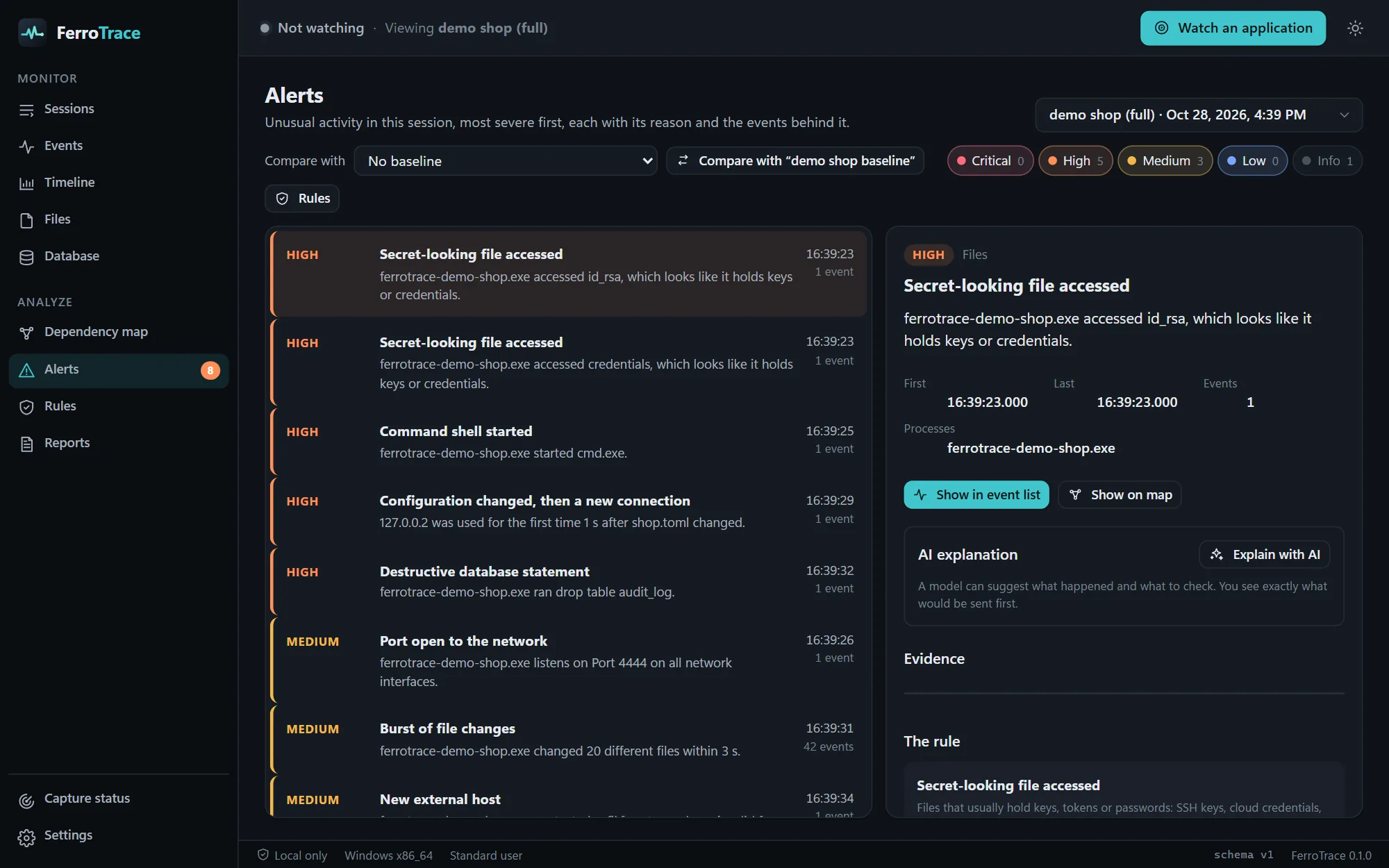
Task: Select the Port open to the network alert
Action: pyautogui.click(x=569, y=660)
